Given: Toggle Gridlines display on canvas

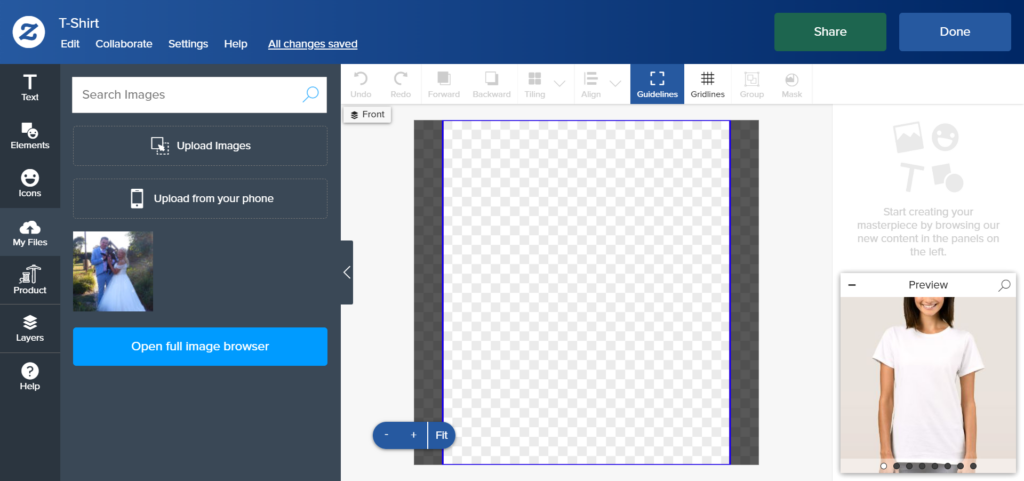Looking at the screenshot, I should (707, 84).
